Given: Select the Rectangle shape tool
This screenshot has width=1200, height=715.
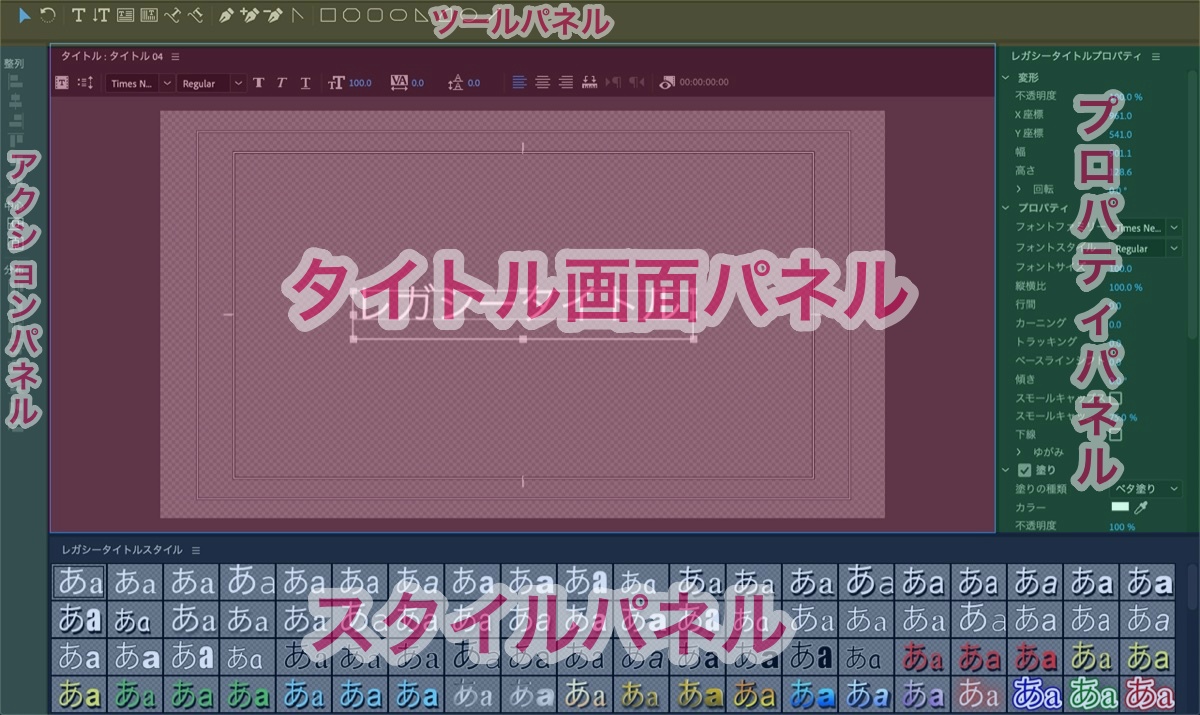Looking at the screenshot, I should pos(328,15).
